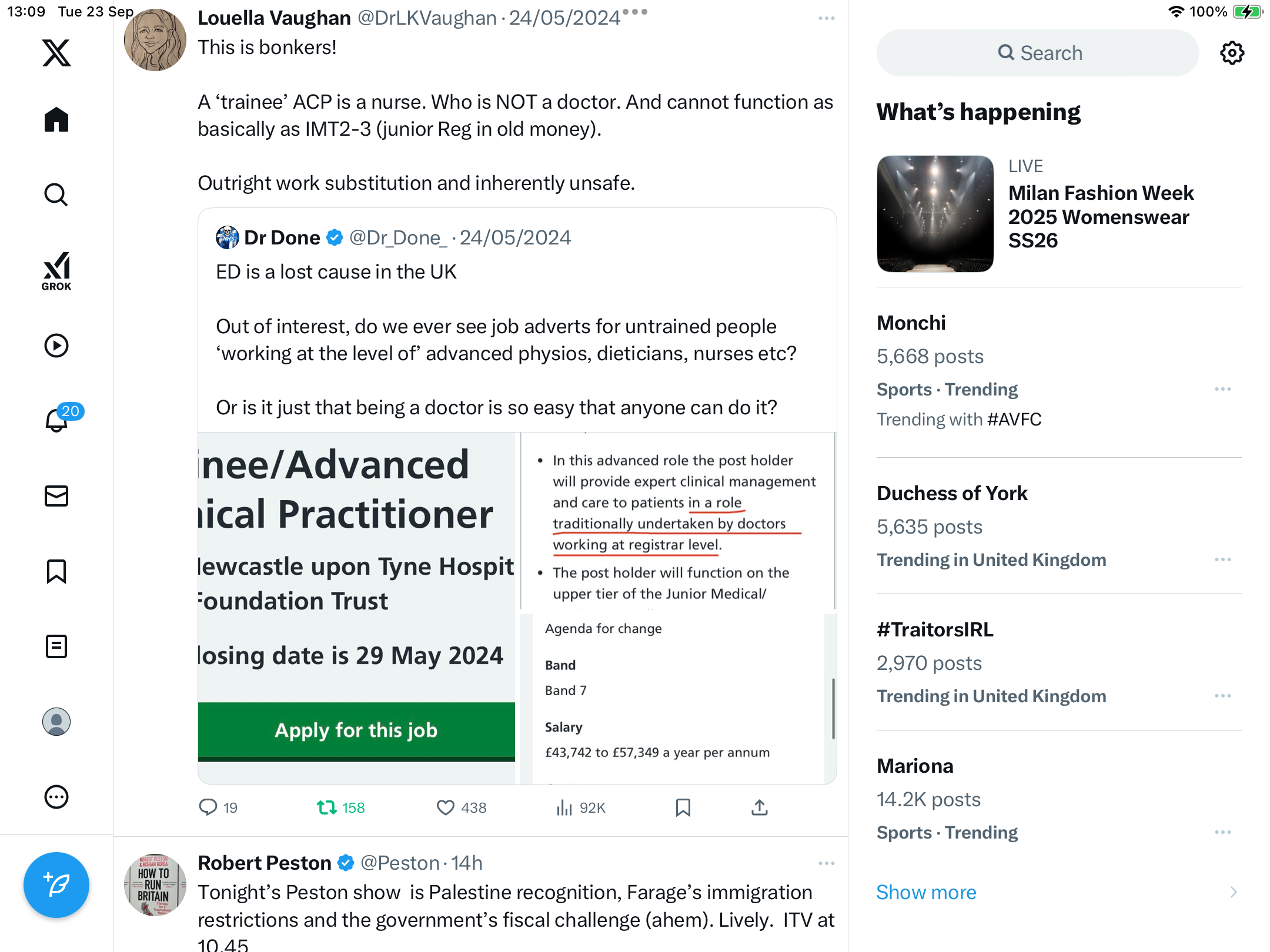The width and height of the screenshot is (1270, 952).
Task: Open options for Monchi trending topic
Action: coord(1223,389)
